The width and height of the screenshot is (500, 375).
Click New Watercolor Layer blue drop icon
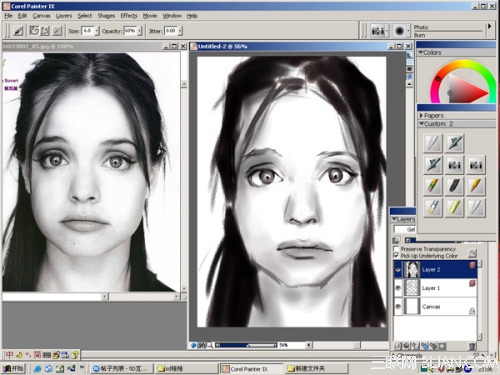coord(424,346)
